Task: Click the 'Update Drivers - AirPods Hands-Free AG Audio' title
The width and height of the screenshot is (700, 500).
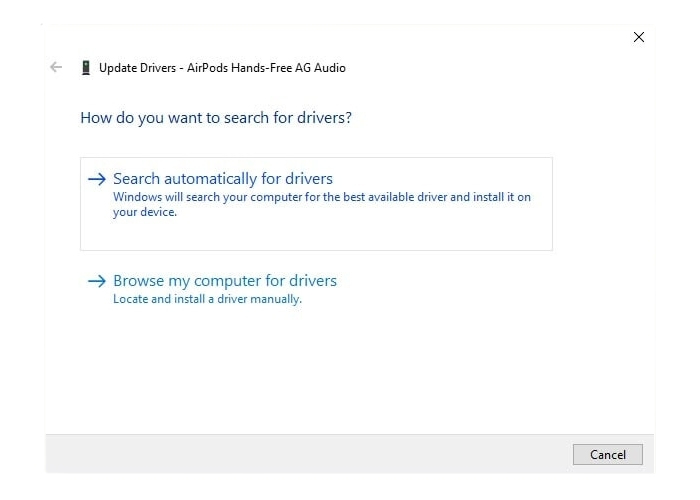Action: (x=222, y=68)
